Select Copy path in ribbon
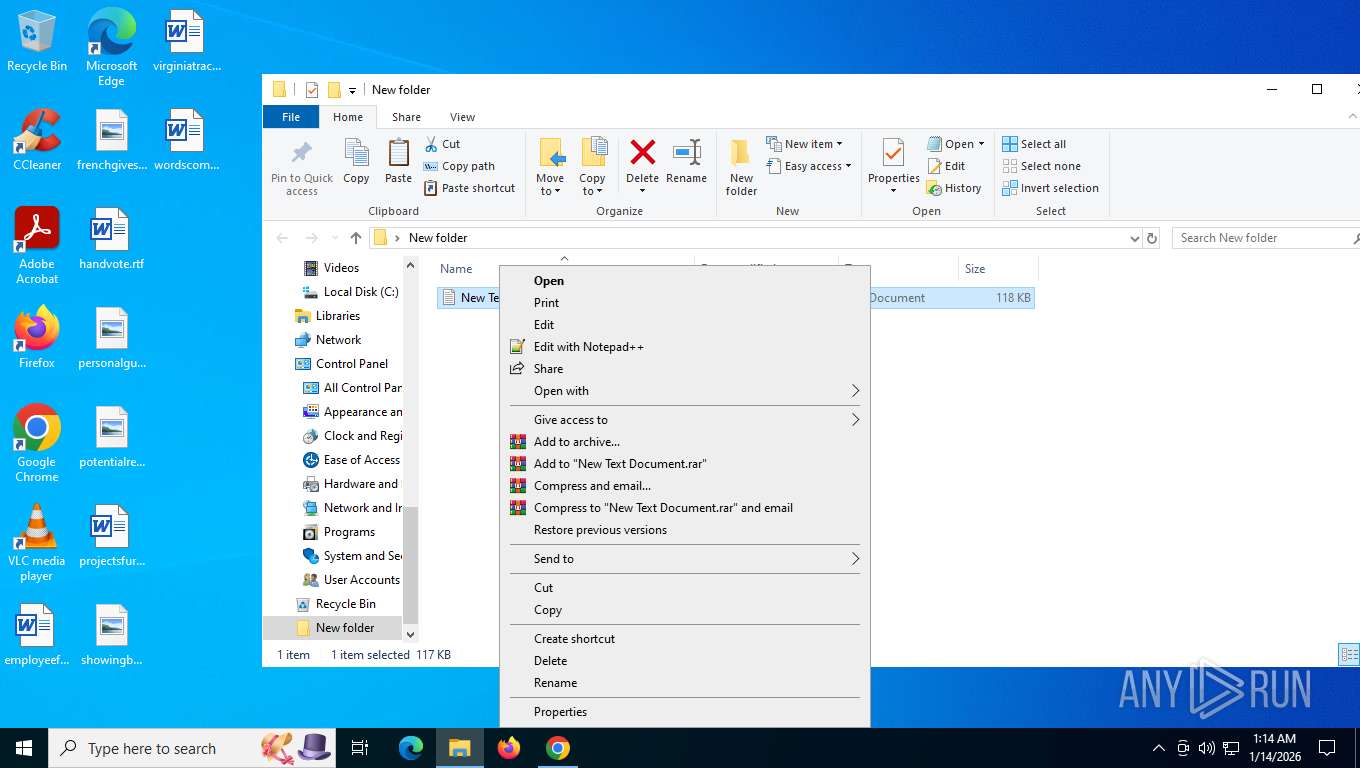The image size is (1360, 768). (459, 166)
